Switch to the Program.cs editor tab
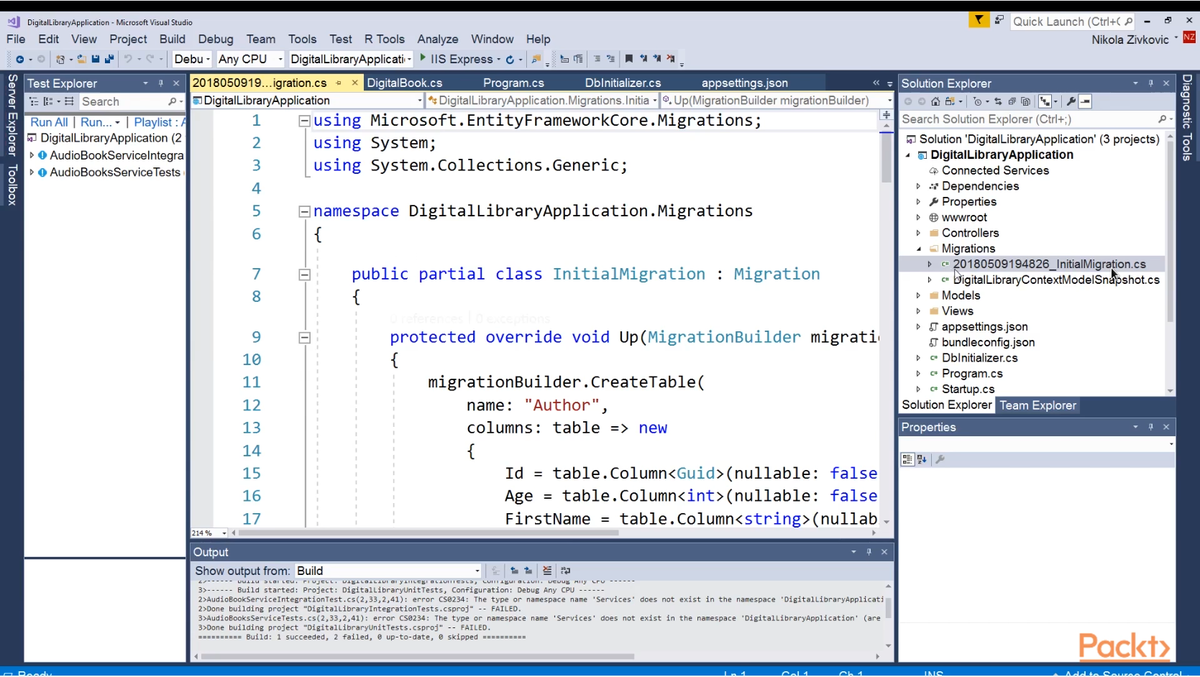The width and height of the screenshot is (1200, 677). [514, 83]
